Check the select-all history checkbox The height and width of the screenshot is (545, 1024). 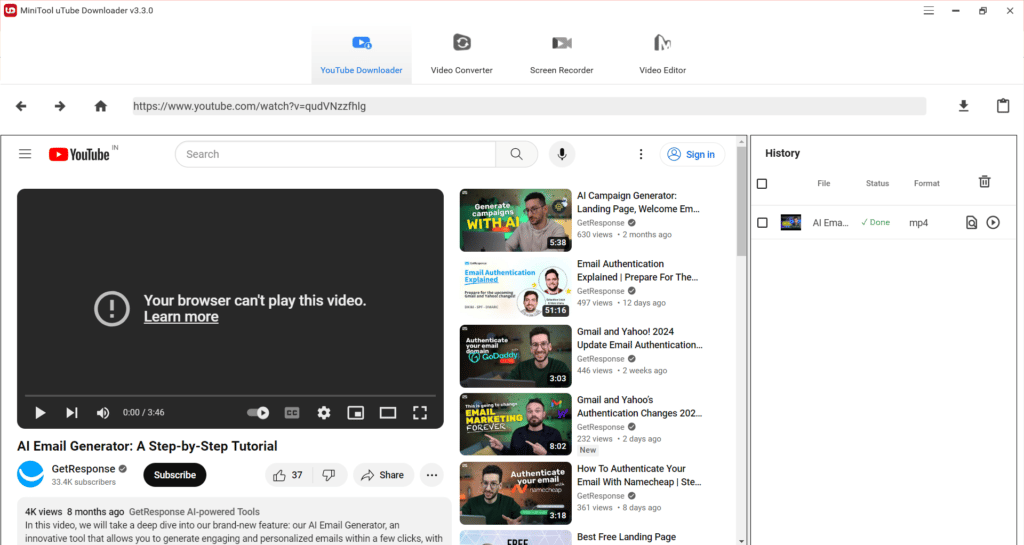(761, 183)
